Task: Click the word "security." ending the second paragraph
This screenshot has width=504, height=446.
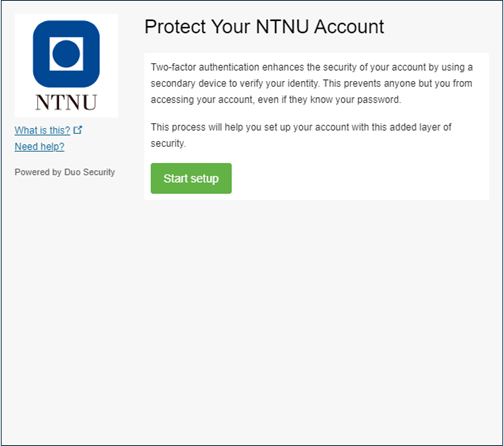Action: coord(168,143)
